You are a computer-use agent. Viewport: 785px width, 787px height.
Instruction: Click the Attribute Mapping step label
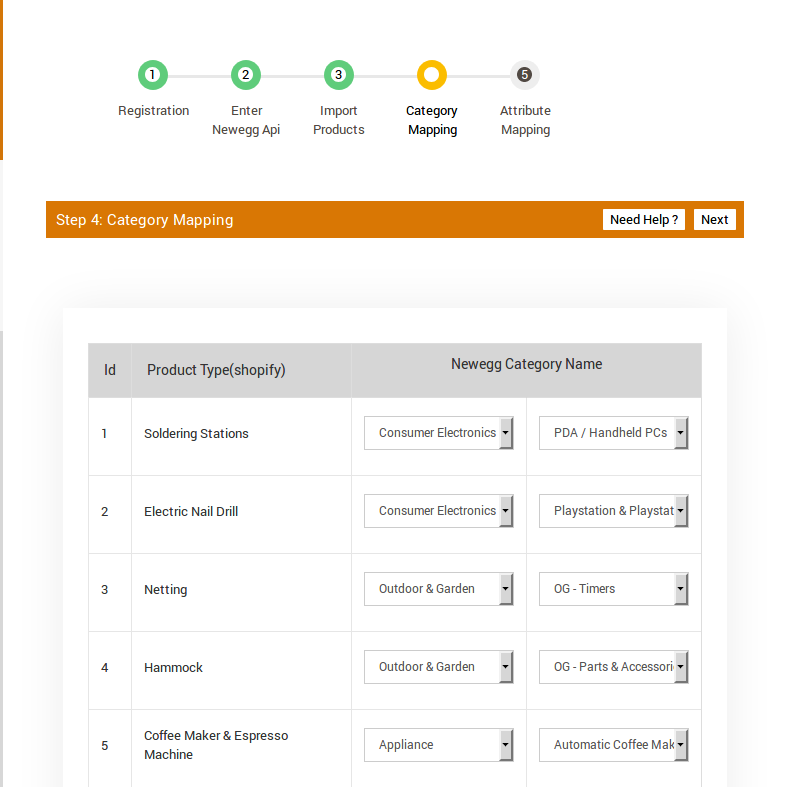(525, 120)
